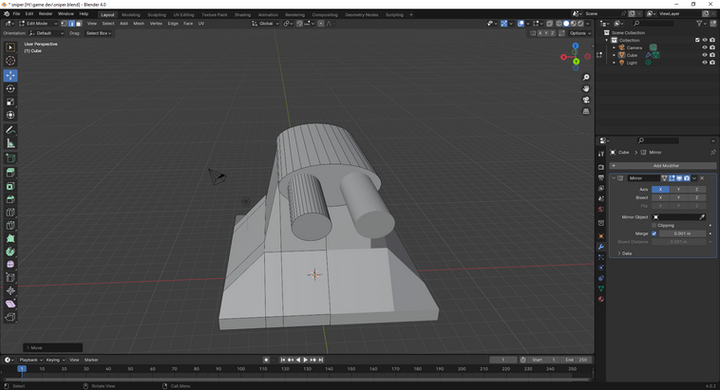
Task: Collapse the Mirror modifier panel
Action: pos(613,178)
